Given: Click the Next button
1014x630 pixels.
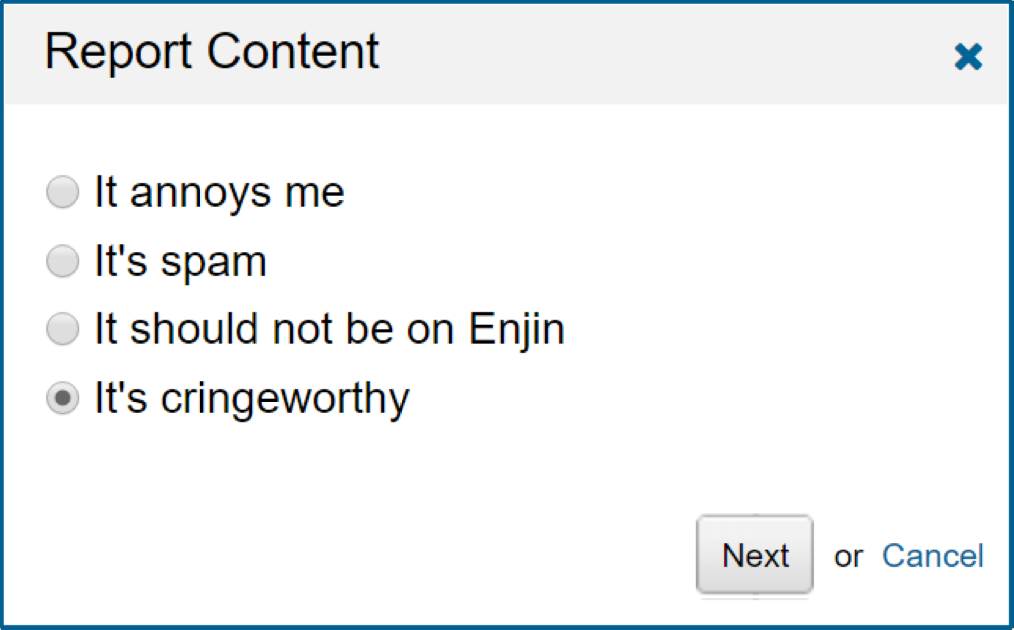Looking at the screenshot, I should [755, 555].
